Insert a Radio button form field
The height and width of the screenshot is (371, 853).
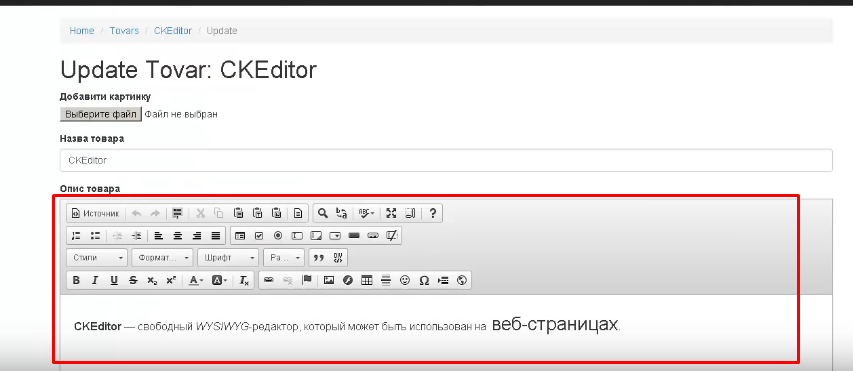278,236
